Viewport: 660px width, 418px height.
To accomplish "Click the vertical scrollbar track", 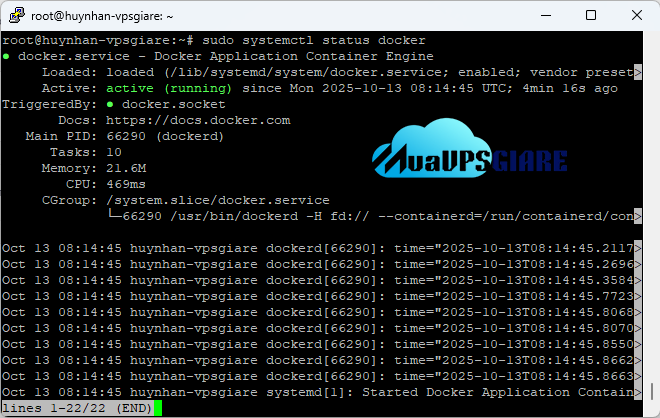I will pyautogui.click(x=651, y=220).
